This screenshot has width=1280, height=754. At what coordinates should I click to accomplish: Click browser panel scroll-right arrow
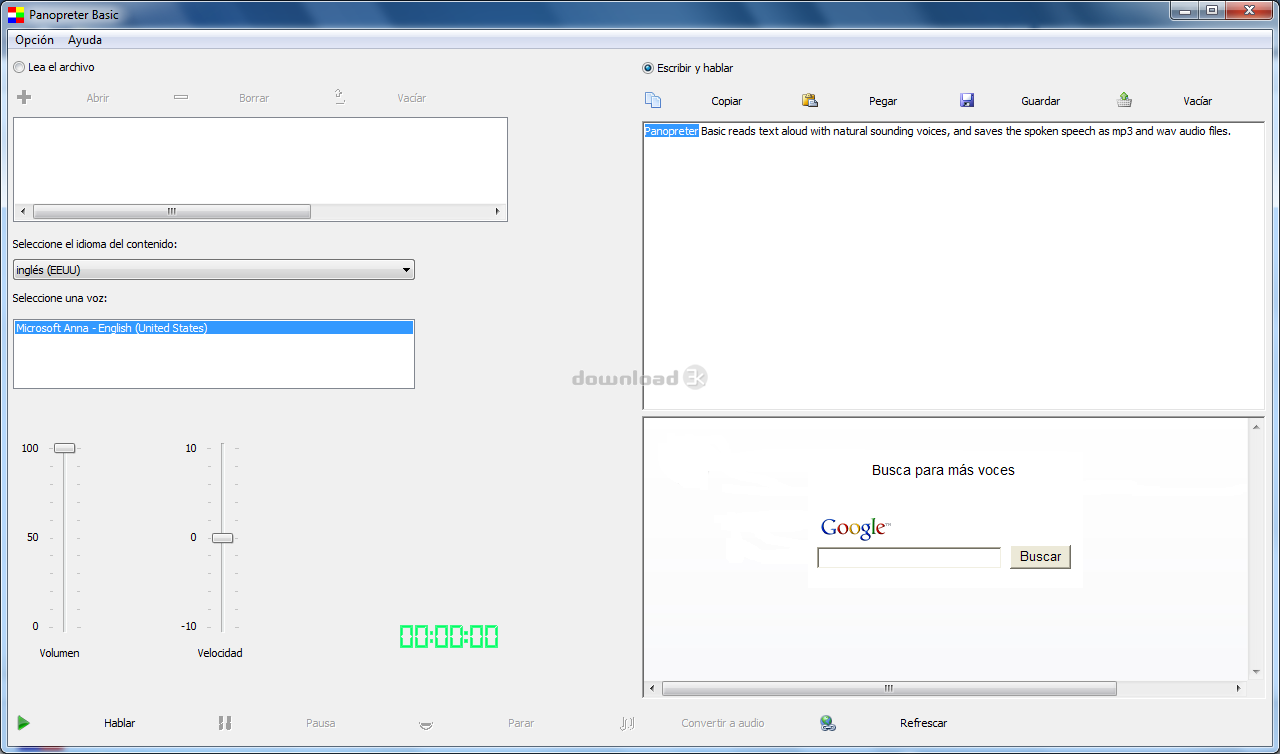(x=1239, y=689)
